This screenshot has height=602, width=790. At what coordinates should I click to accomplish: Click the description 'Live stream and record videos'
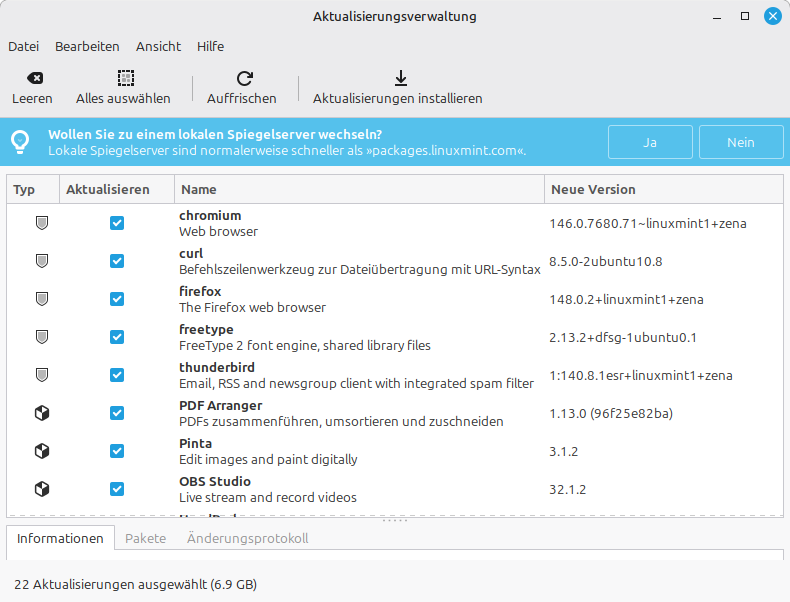(268, 498)
